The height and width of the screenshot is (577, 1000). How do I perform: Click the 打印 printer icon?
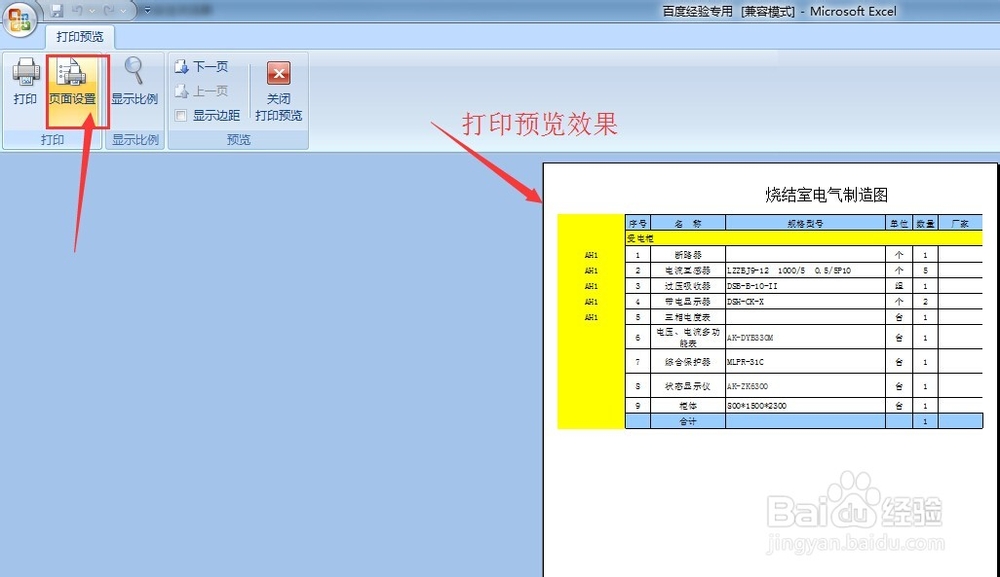[x=26, y=82]
